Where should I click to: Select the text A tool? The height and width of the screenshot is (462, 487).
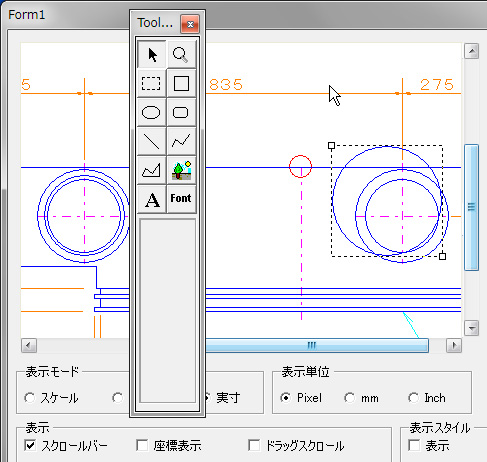[152, 199]
